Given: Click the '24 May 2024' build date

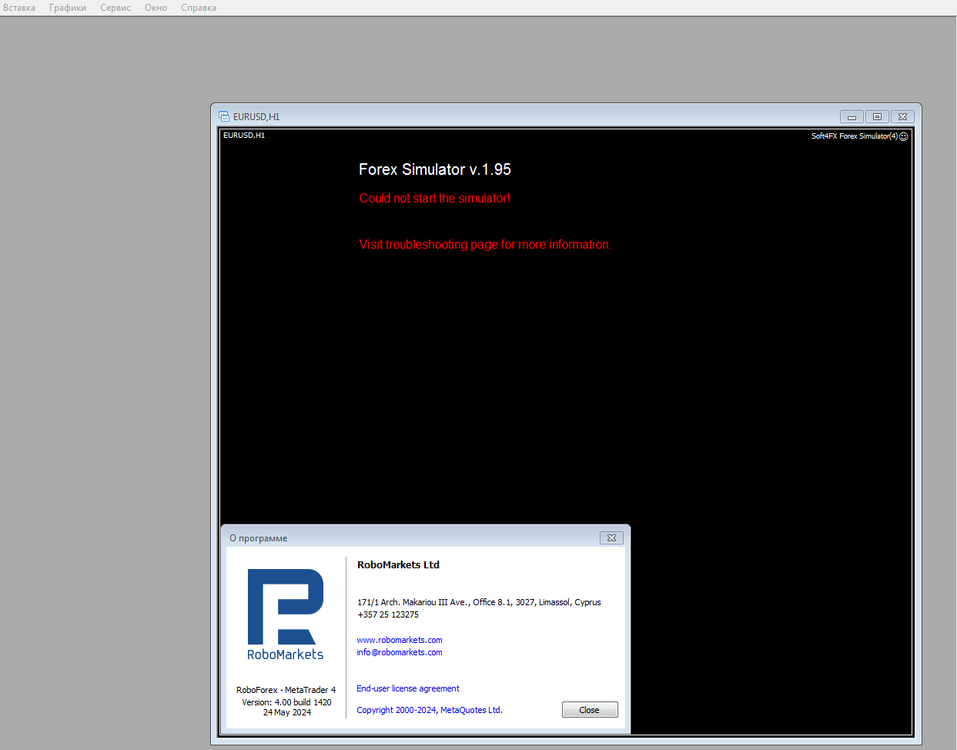Looking at the screenshot, I should coord(287,712).
